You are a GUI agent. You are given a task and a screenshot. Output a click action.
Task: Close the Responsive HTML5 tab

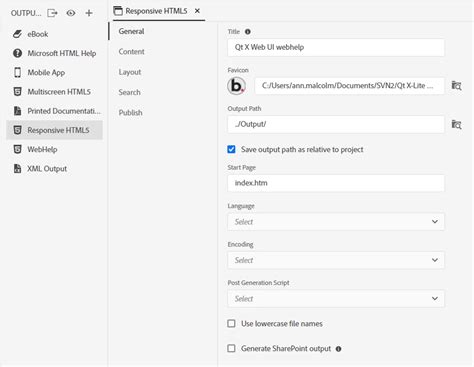pyautogui.click(x=197, y=11)
